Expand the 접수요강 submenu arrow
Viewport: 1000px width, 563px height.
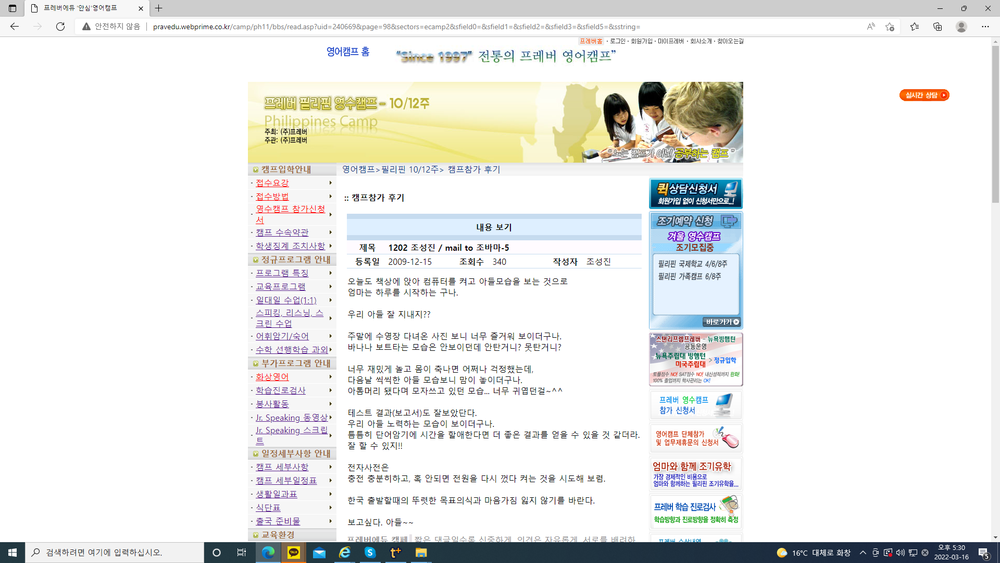click(330, 183)
